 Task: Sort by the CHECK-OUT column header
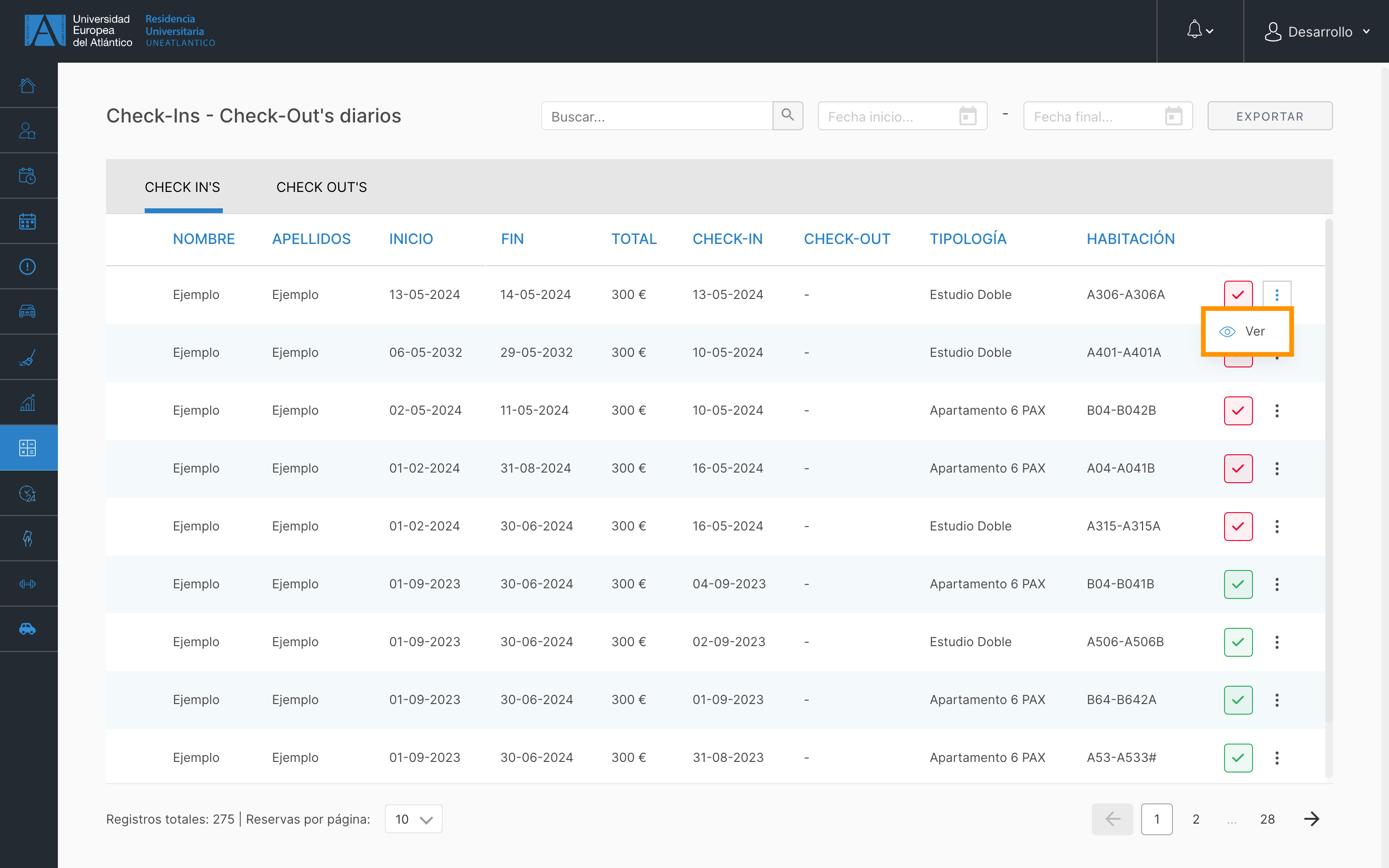(x=846, y=239)
